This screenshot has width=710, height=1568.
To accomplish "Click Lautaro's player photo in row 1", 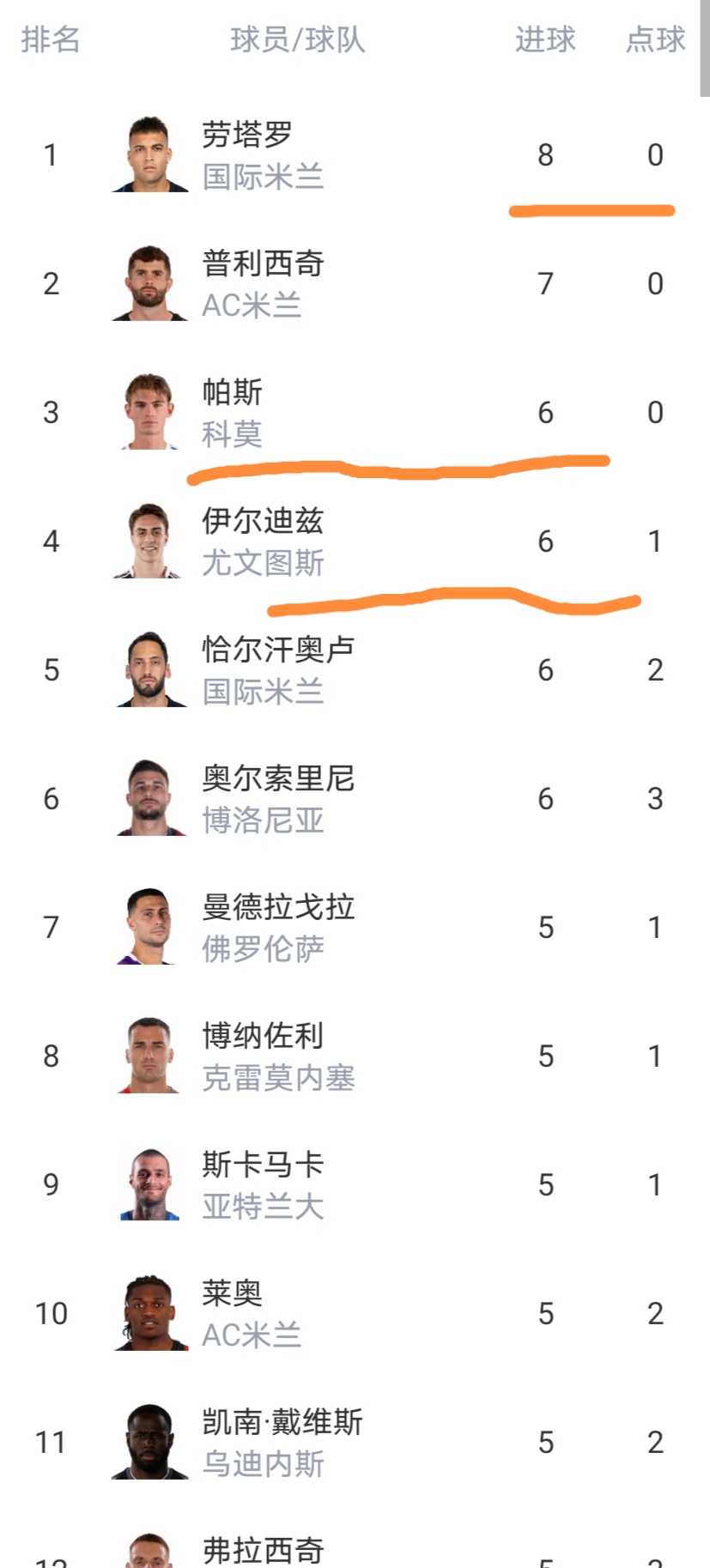I will tap(150, 154).
